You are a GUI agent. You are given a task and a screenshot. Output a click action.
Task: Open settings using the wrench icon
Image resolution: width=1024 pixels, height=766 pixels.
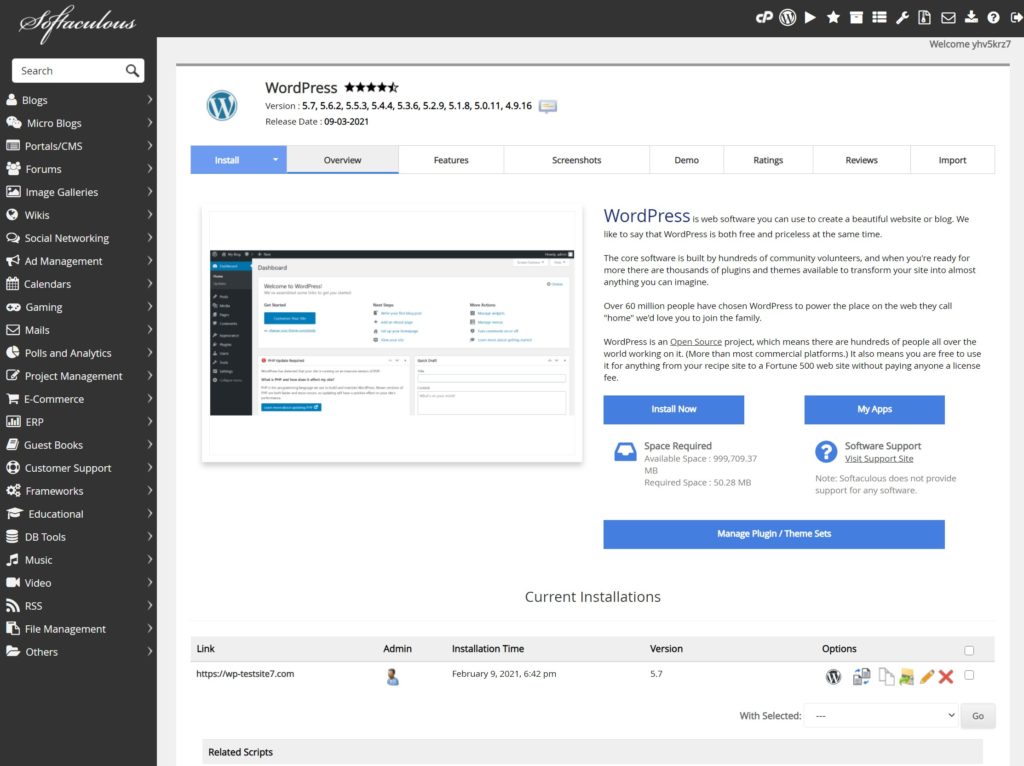coord(903,16)
